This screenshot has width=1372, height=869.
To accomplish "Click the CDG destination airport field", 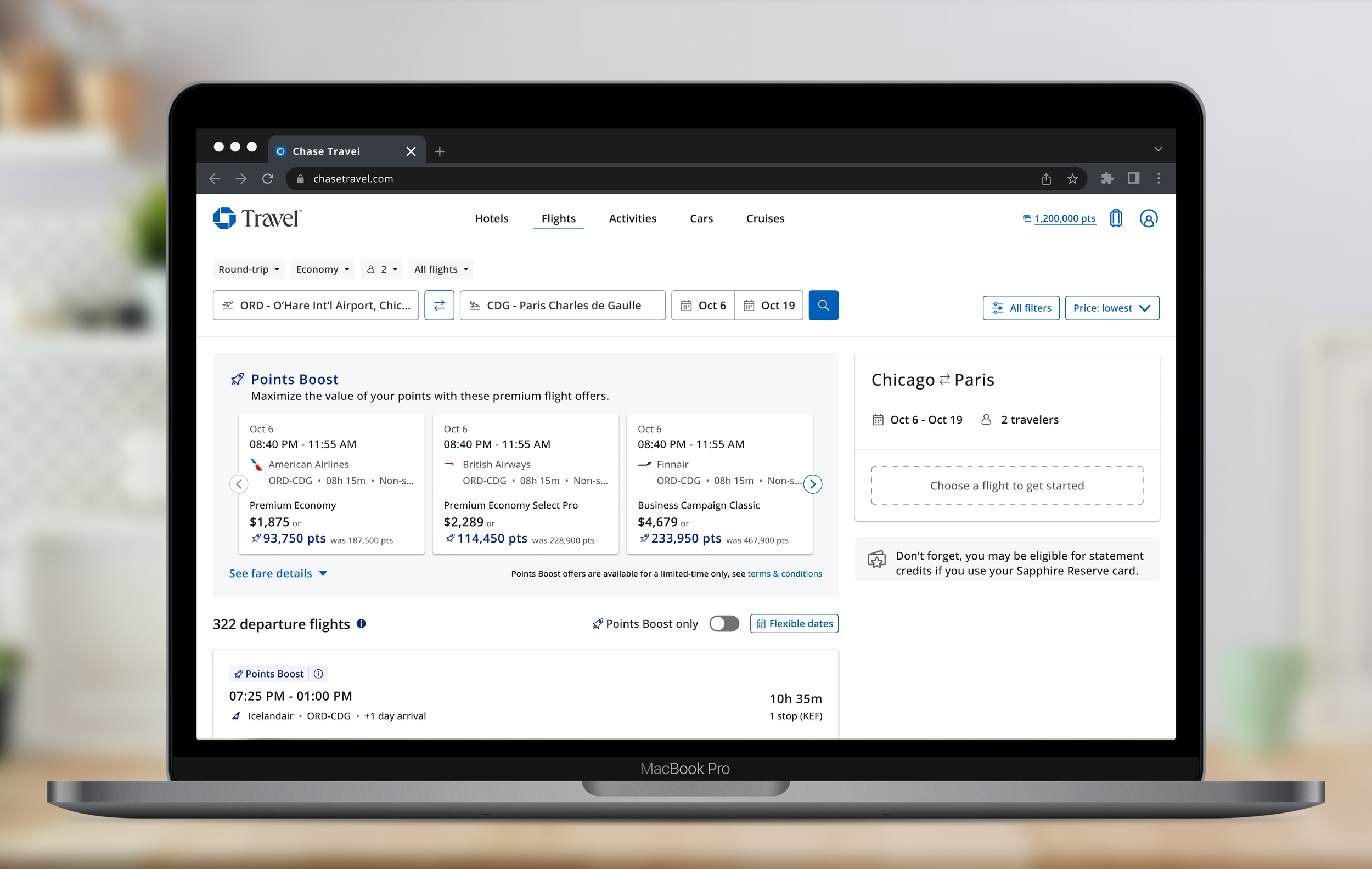I will 563,305.
